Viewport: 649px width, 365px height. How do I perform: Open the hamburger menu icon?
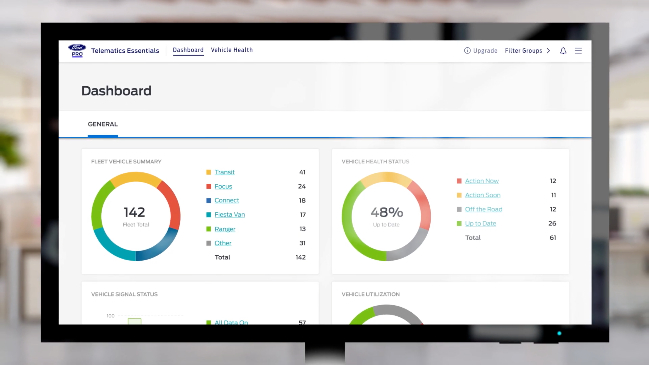578,51
